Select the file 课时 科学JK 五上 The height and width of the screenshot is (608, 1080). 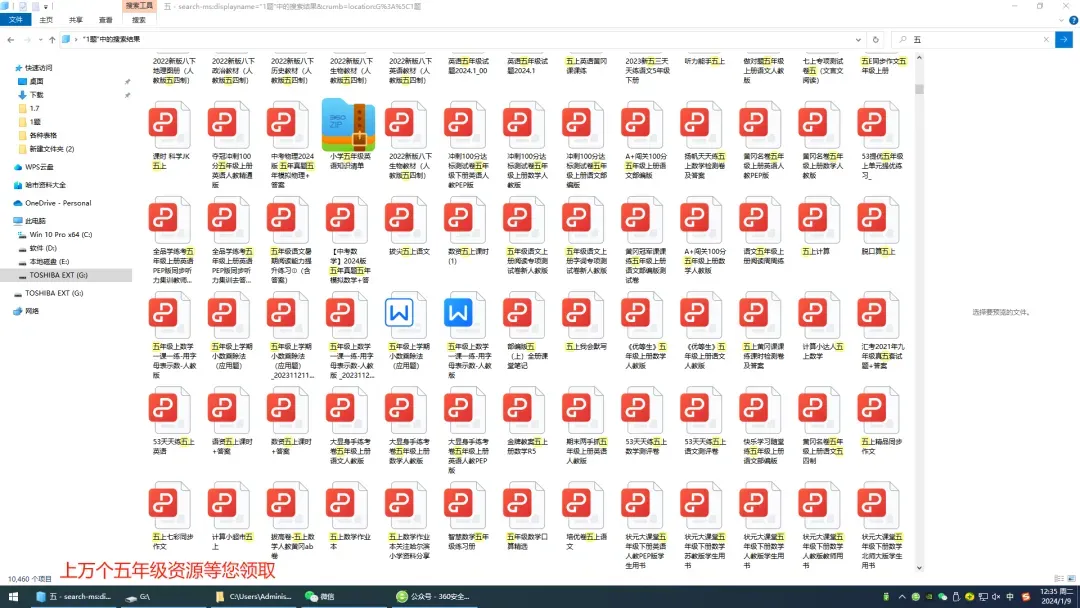[172, 136]
